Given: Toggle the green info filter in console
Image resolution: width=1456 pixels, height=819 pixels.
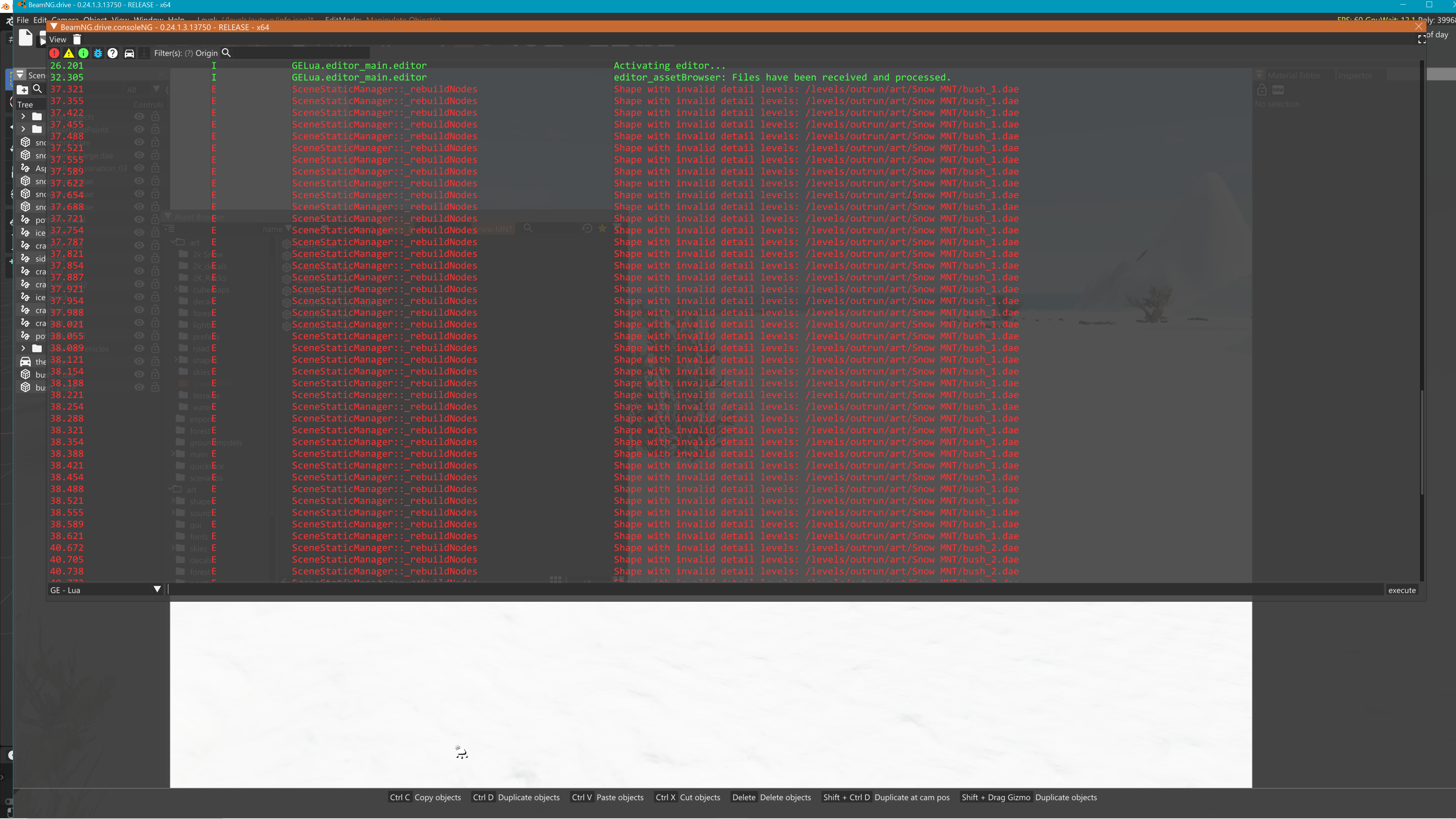Looking at the screenshot, I should 84,53.
